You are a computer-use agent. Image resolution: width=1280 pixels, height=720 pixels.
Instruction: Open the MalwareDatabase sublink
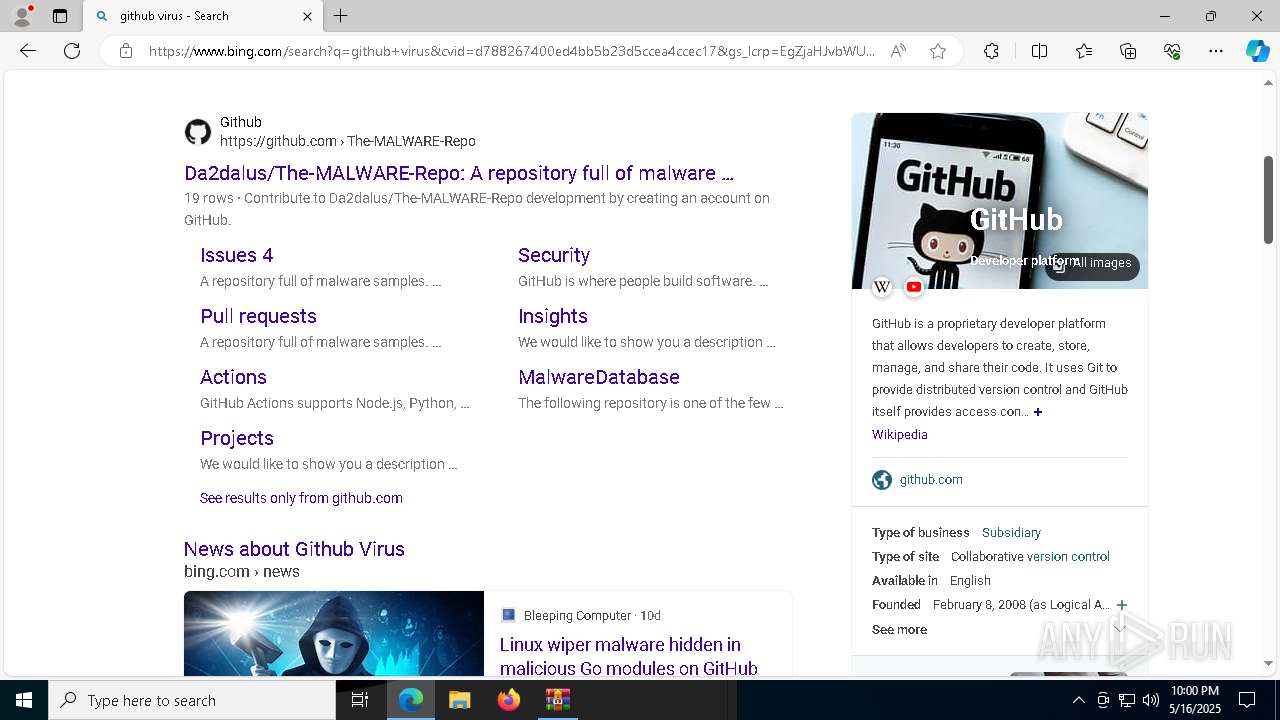(599, 377)
